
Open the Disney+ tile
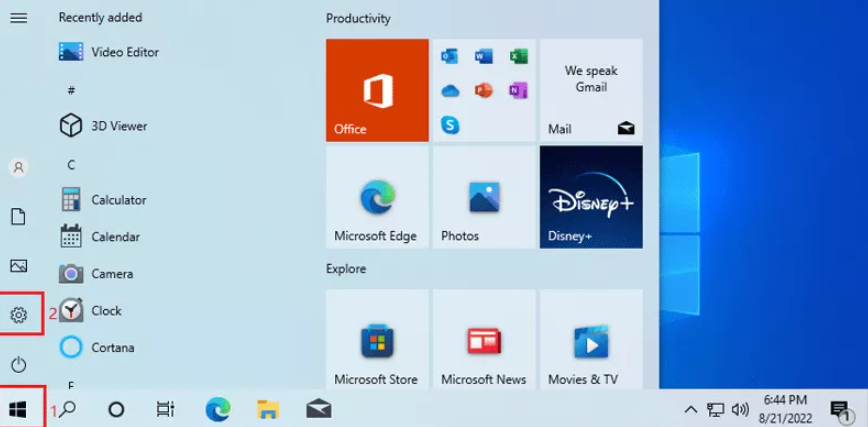(591, 197)
